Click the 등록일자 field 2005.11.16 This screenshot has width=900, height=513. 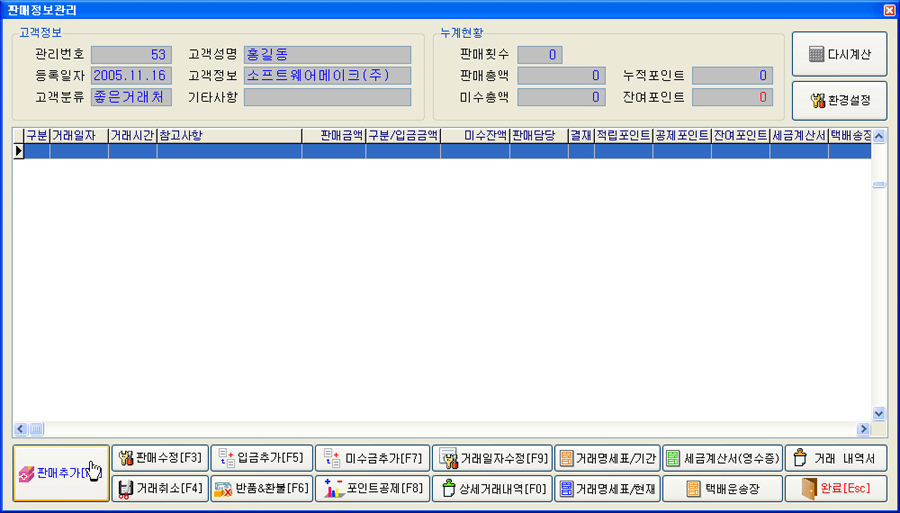[x=131, y=75]
